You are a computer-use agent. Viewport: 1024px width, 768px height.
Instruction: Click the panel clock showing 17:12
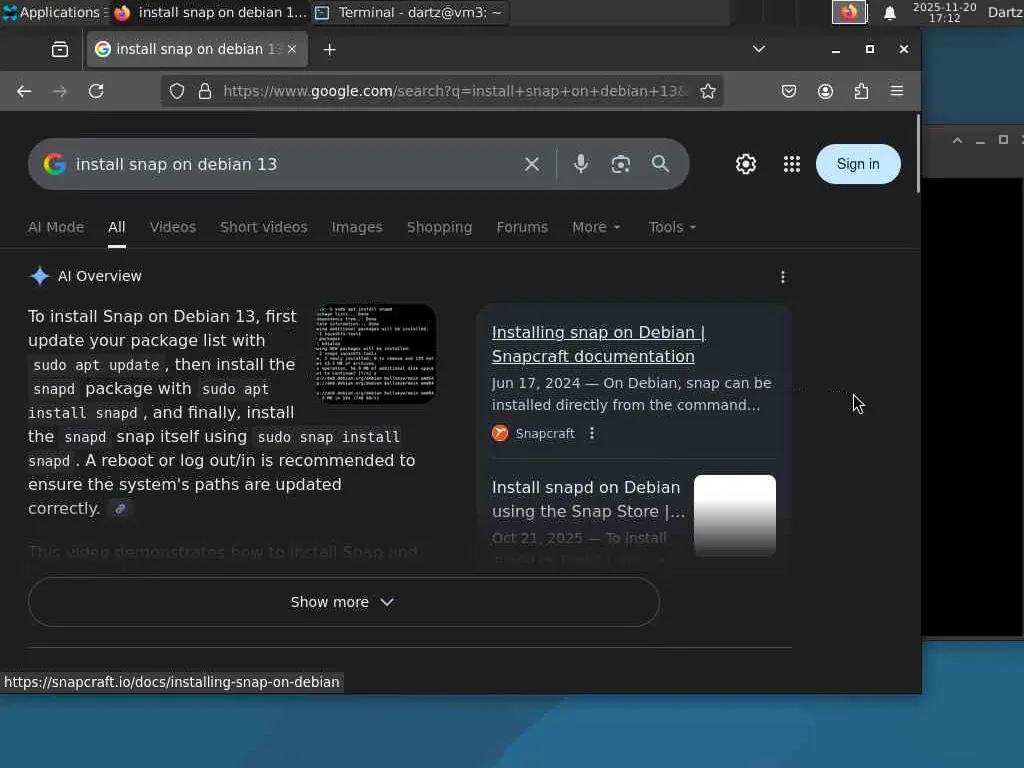(944, 12)
